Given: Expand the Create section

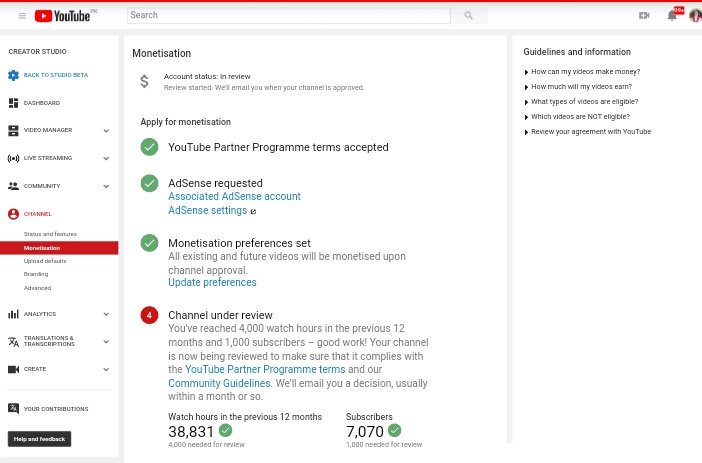Looking at the screenshot, I should coord(106,369).
